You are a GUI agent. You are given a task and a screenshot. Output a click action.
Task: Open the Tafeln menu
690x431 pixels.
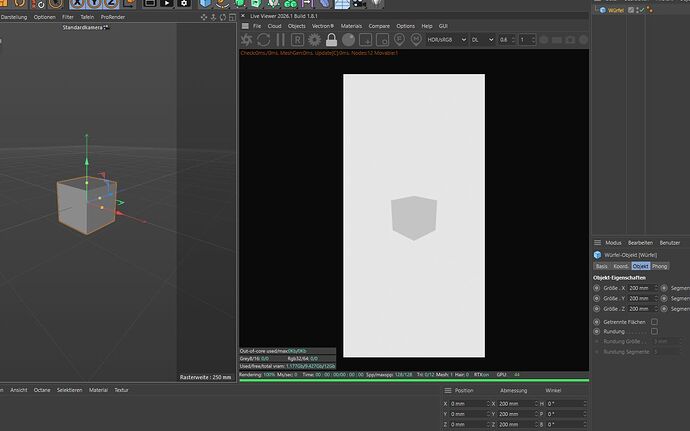[x=87, y=17]
